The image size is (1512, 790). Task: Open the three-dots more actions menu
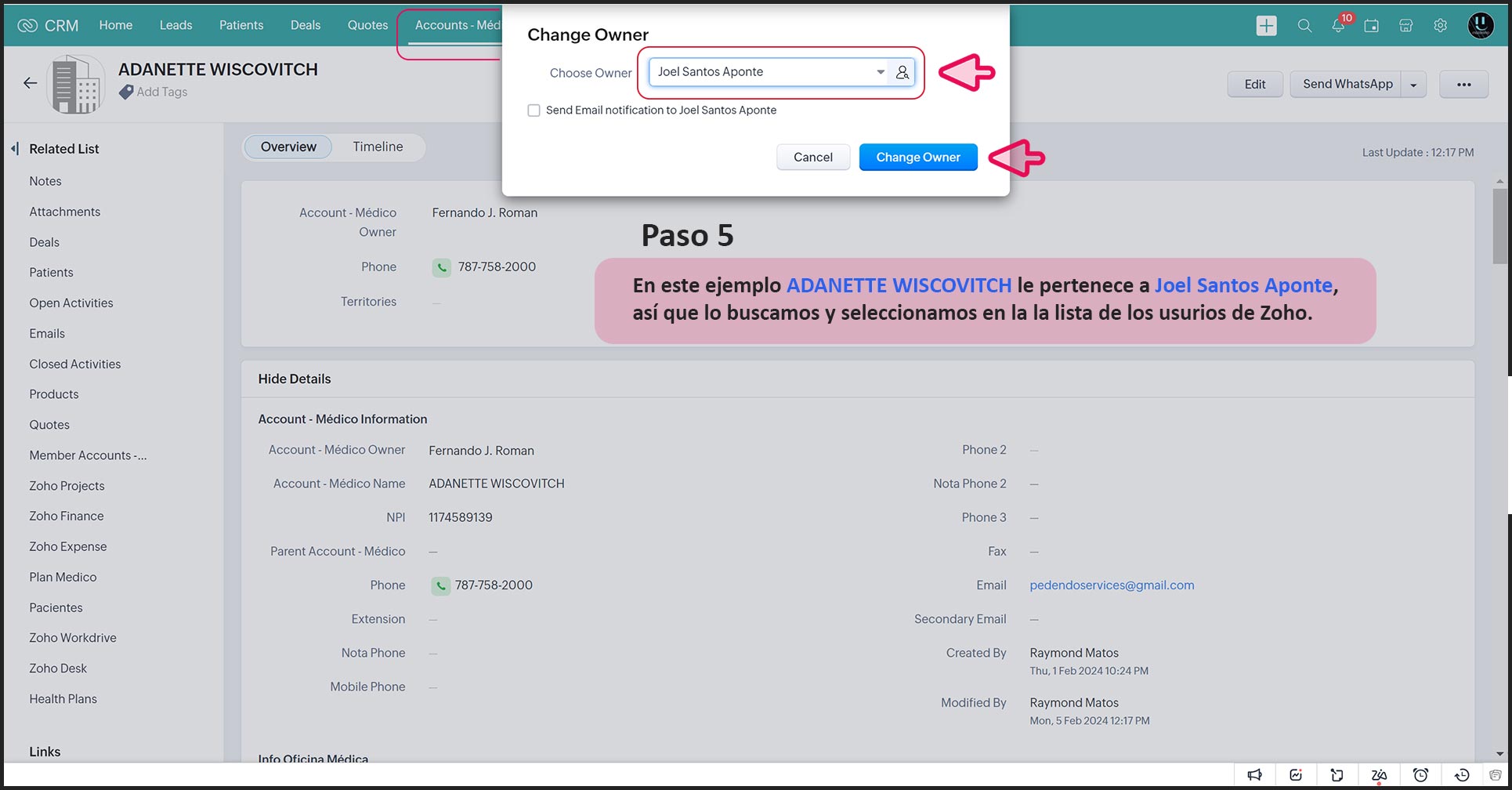1463,85
